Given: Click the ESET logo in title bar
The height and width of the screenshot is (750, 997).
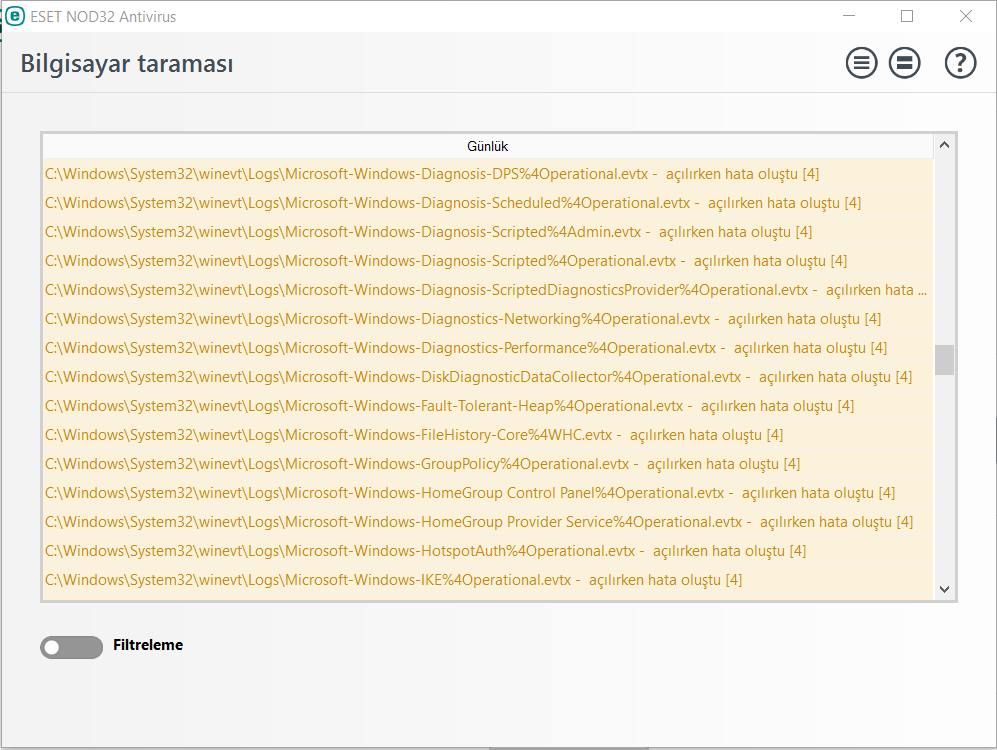Looking at the screenshot, I should [x=15, y=16].
